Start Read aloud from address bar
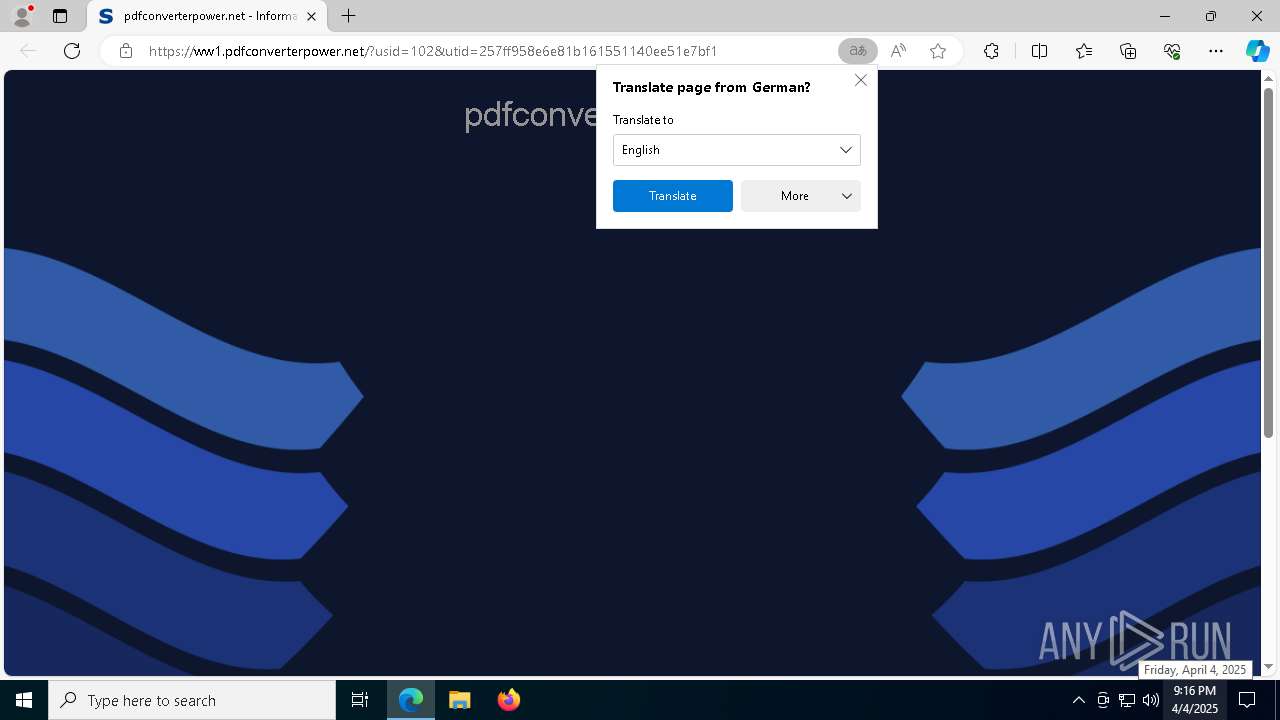 point(898,51)
